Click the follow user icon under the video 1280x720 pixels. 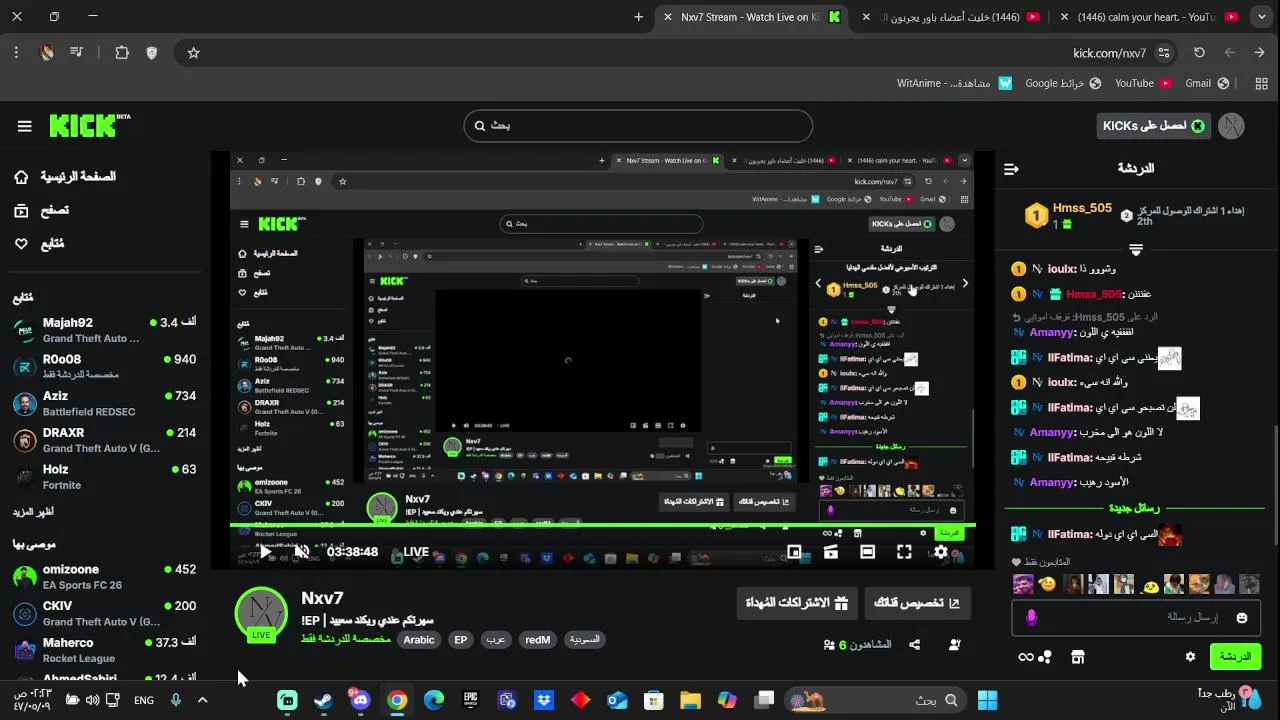coord(955,645)
